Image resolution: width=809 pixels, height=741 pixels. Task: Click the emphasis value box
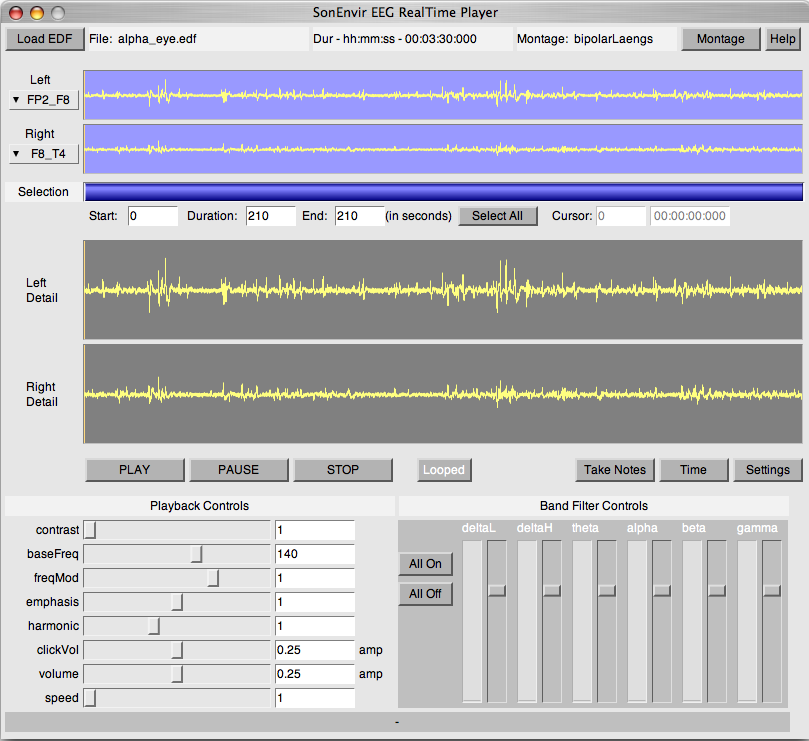(315, 602)
